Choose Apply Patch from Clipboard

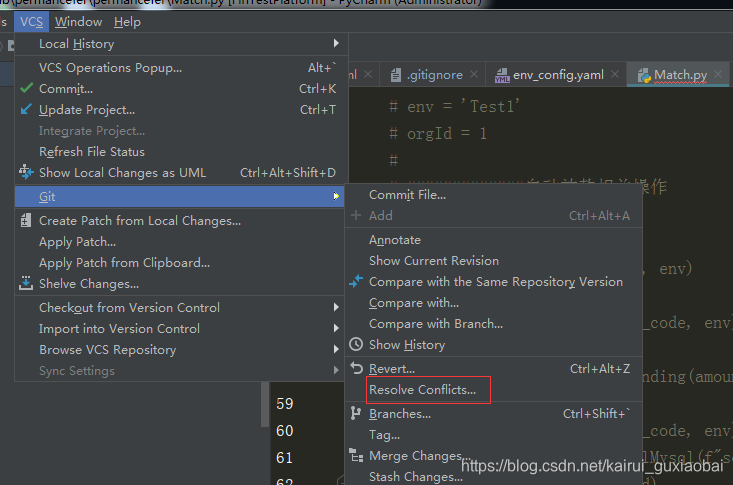(x=181, y=262)
